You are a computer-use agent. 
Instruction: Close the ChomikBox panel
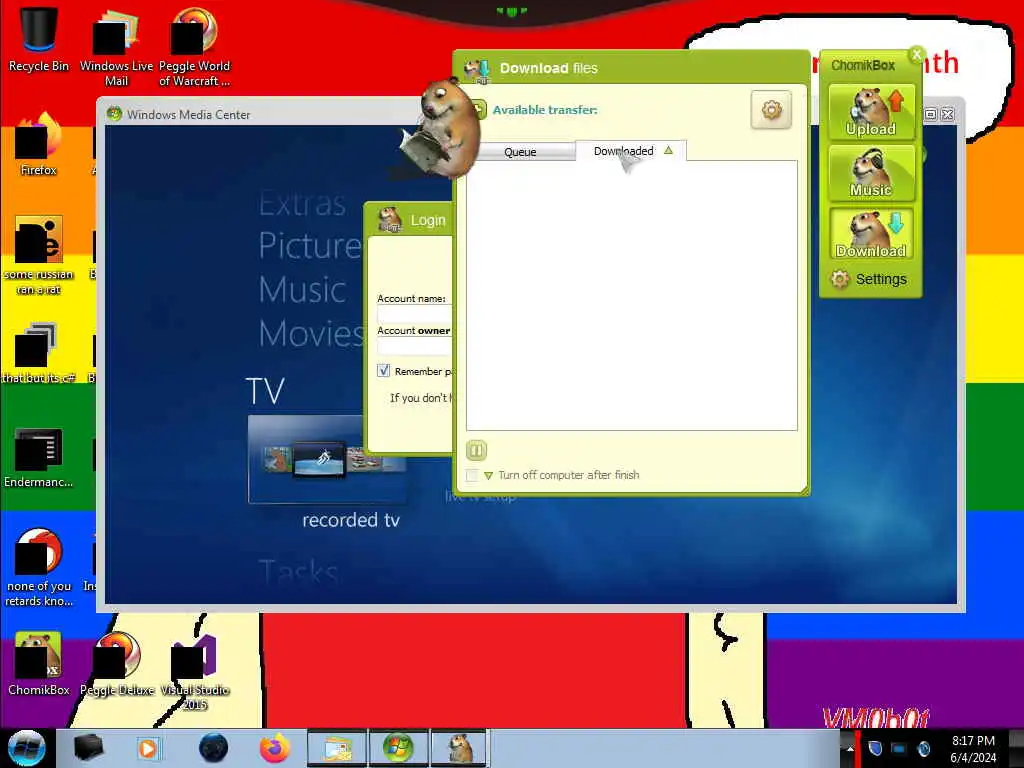click(916, 54)
